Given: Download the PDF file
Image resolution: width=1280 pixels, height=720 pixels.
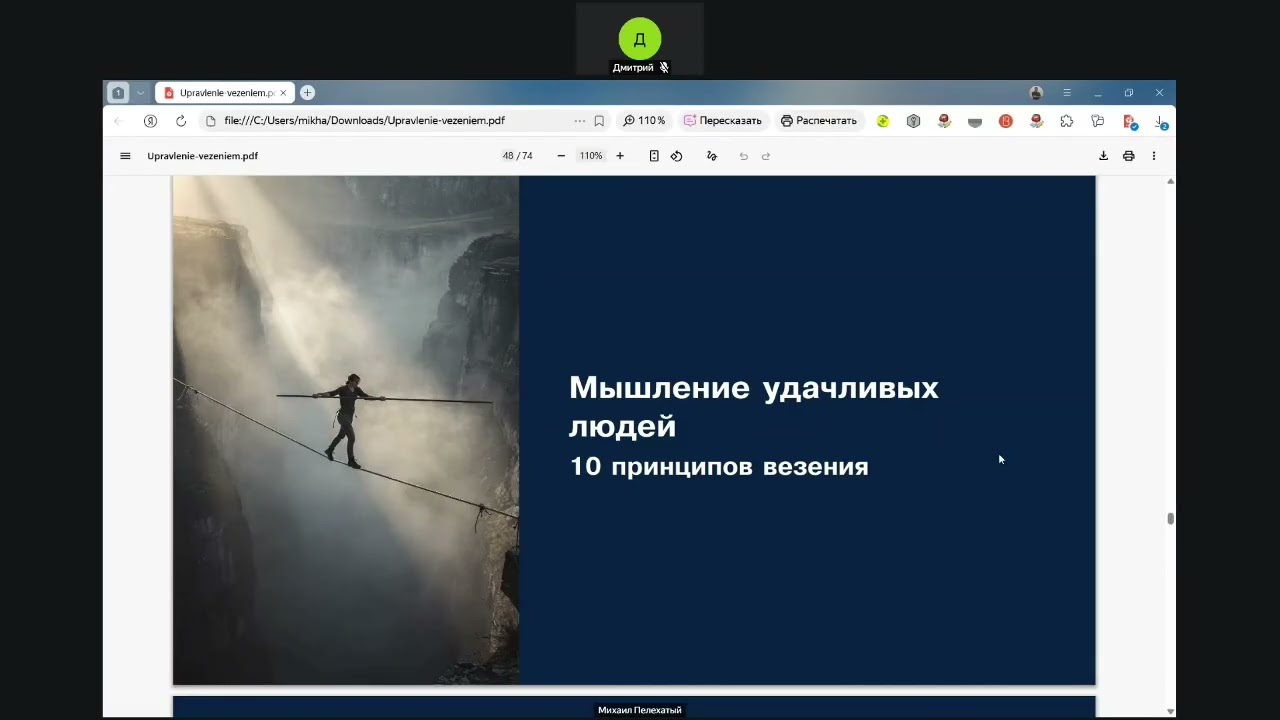Looking at the screenshot, I should click(x=1103, y=156).
